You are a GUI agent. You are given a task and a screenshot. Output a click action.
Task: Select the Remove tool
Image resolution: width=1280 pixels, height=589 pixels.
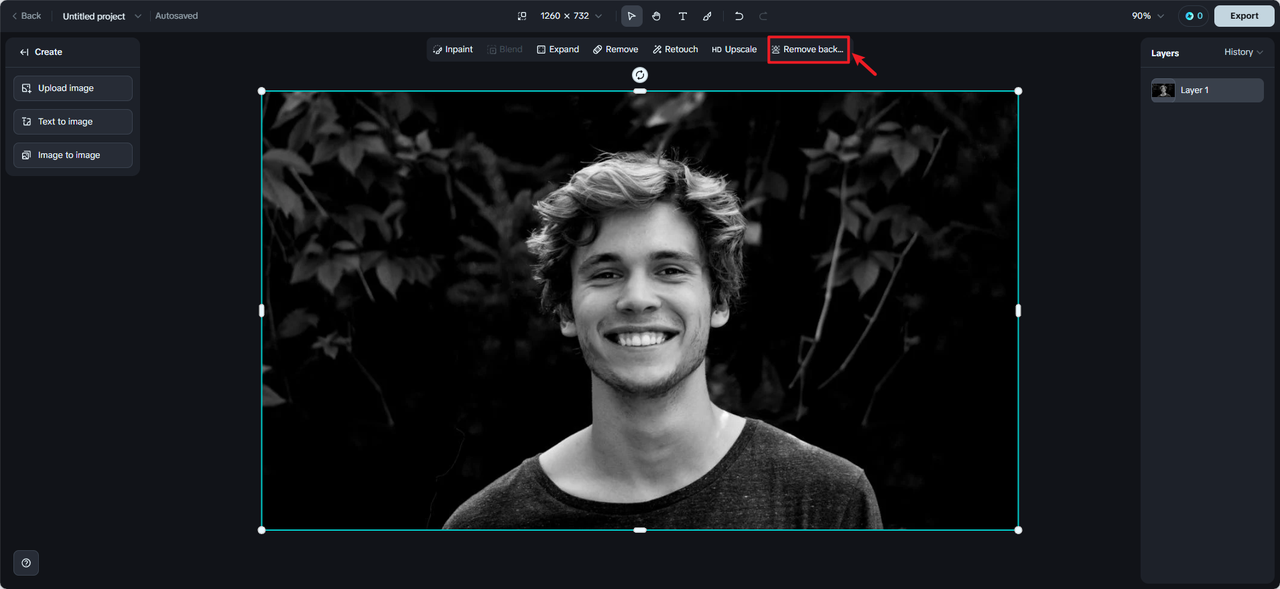(x=615, y=49)
